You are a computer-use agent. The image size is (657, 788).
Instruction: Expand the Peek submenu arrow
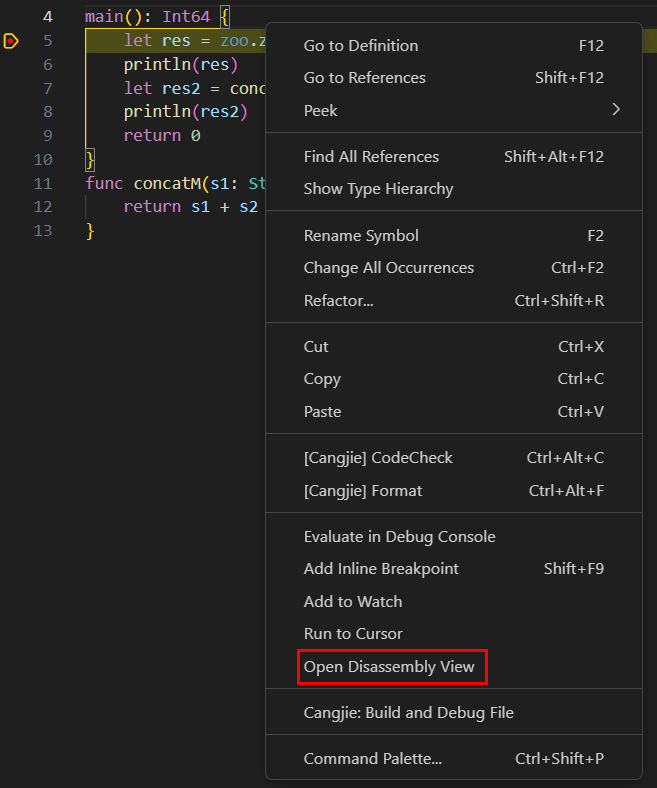coord(616,110)
